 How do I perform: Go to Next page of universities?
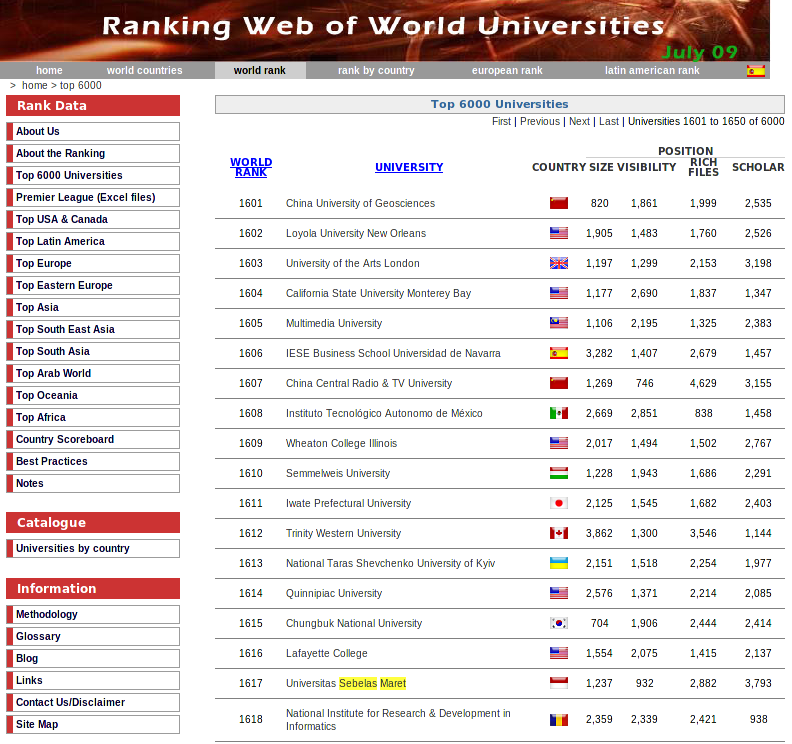[x=579, y=121]
